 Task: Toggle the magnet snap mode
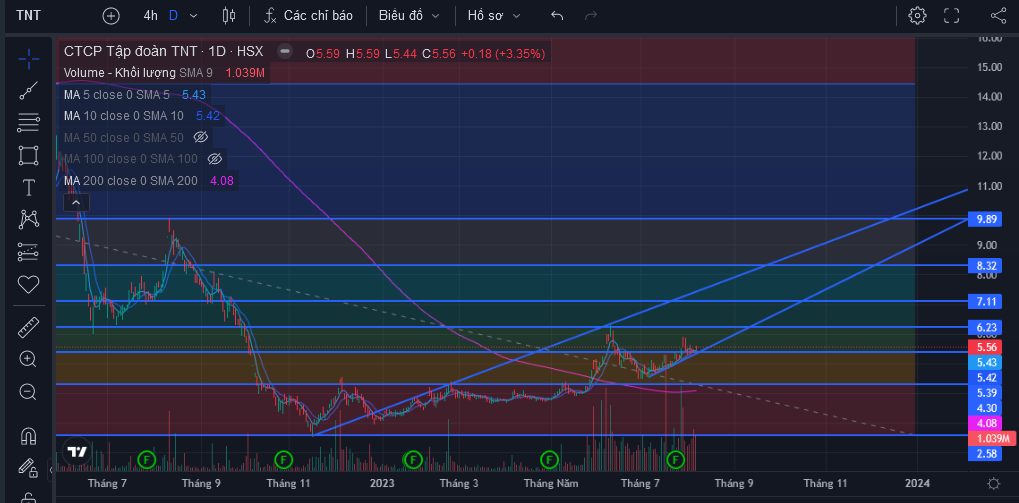pyautogui.click(x=29, y=435)
